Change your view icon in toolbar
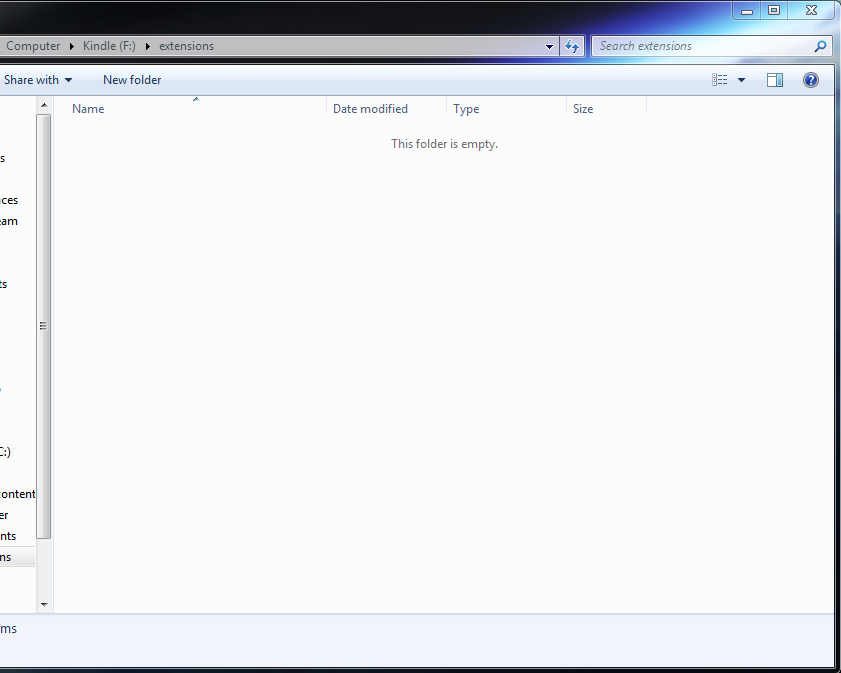 click(720, 80)
